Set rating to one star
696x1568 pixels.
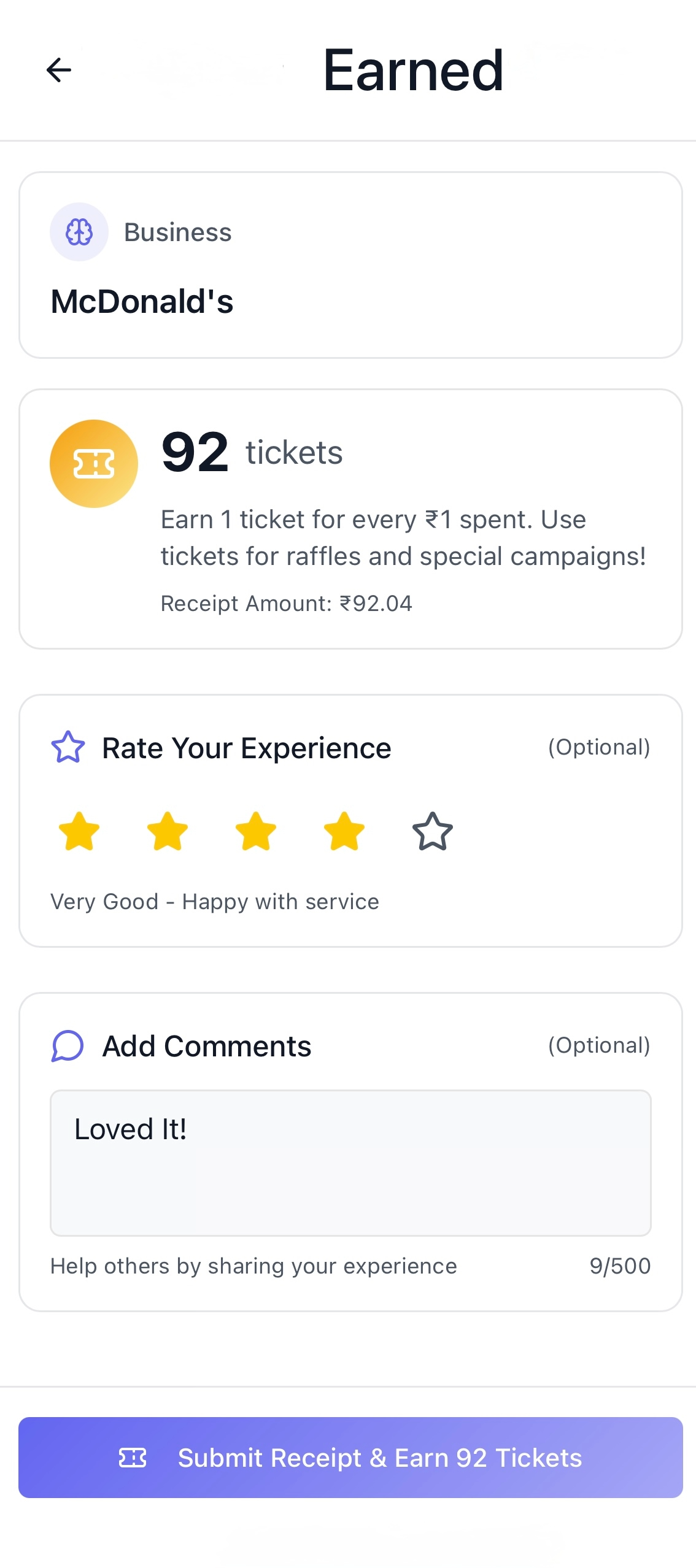pos(79,832)
